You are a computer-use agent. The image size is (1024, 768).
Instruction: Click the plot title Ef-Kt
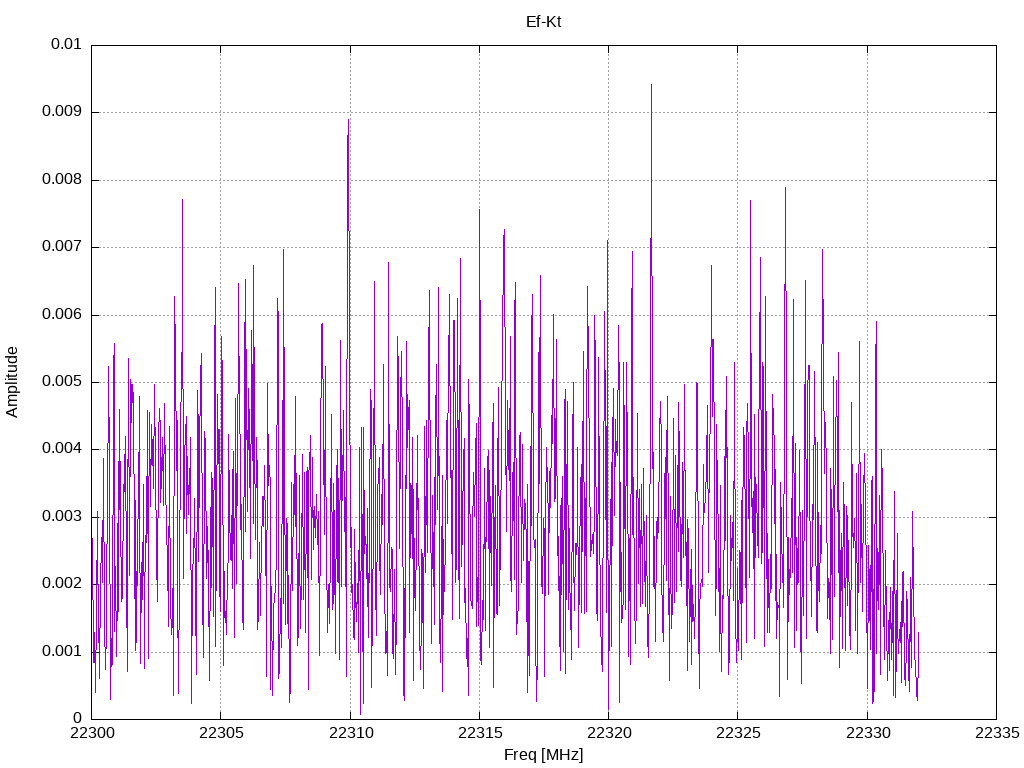coord(543,22)
